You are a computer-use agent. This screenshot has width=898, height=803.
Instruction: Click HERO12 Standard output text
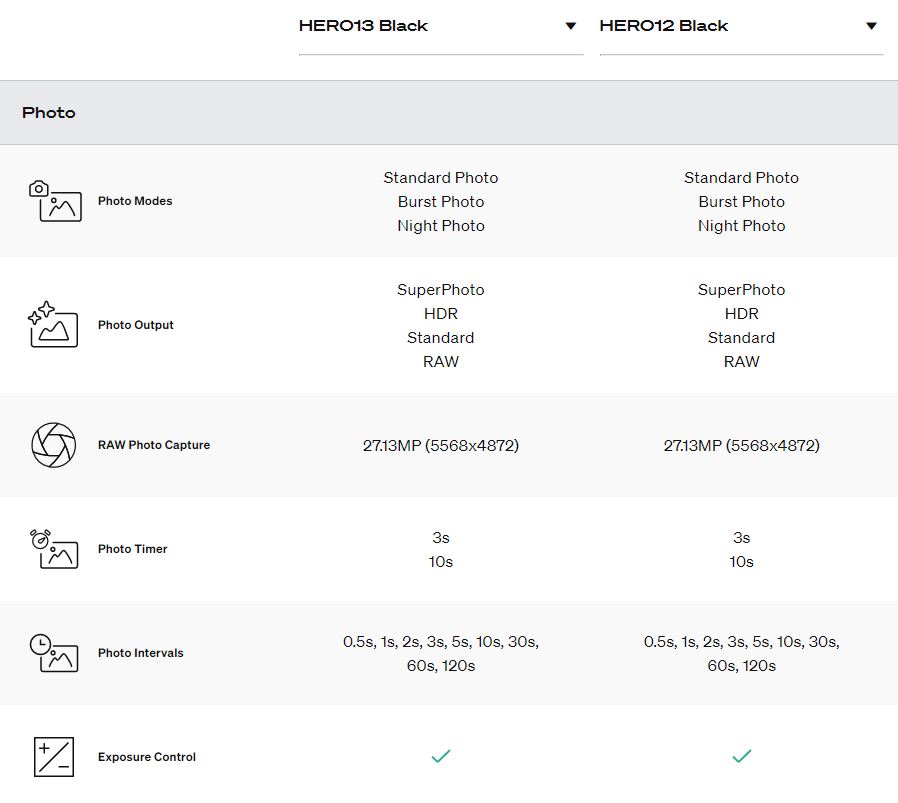[x=742, y=338]
